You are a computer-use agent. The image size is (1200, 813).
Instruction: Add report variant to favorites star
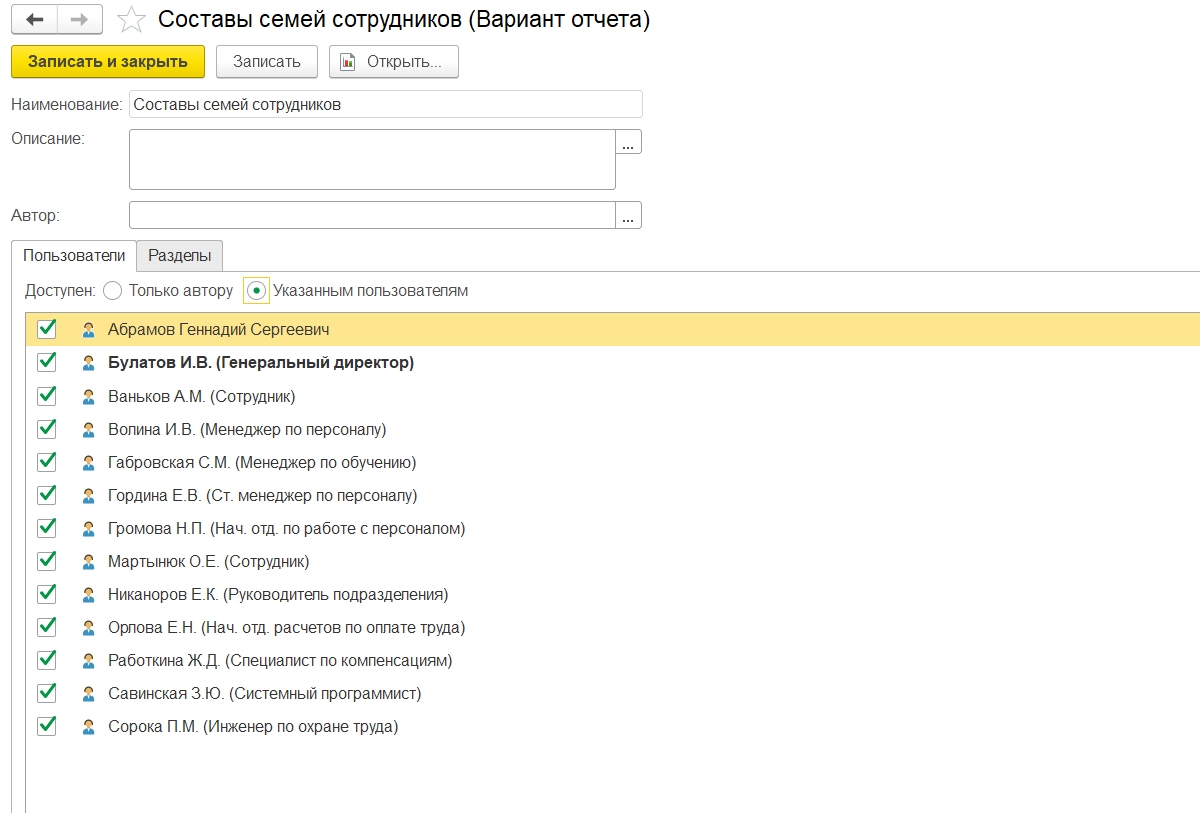pos(131,20)
